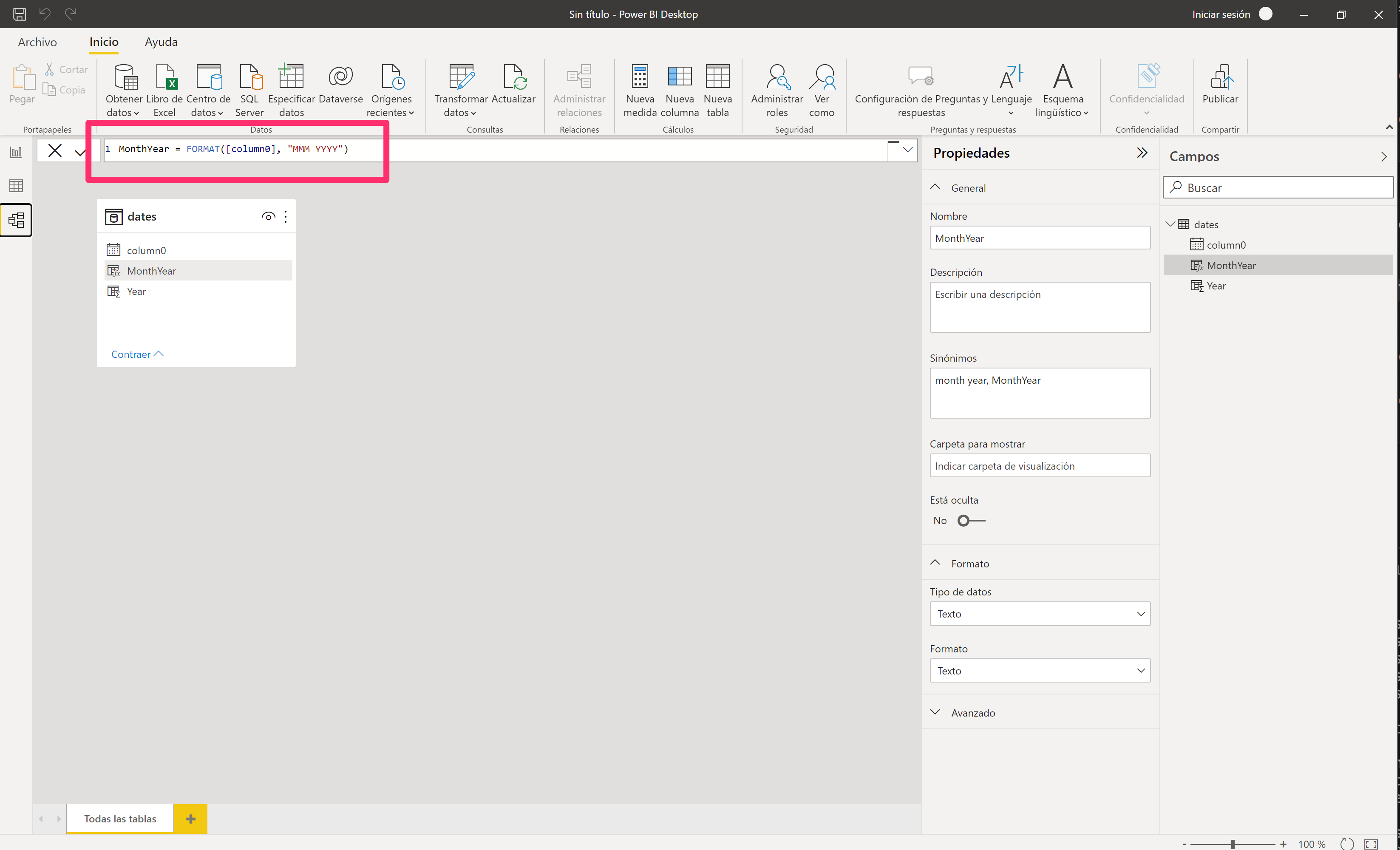Collapse the General section
The height and width of the screenshot is (850, 1400).
coord(935,187)
